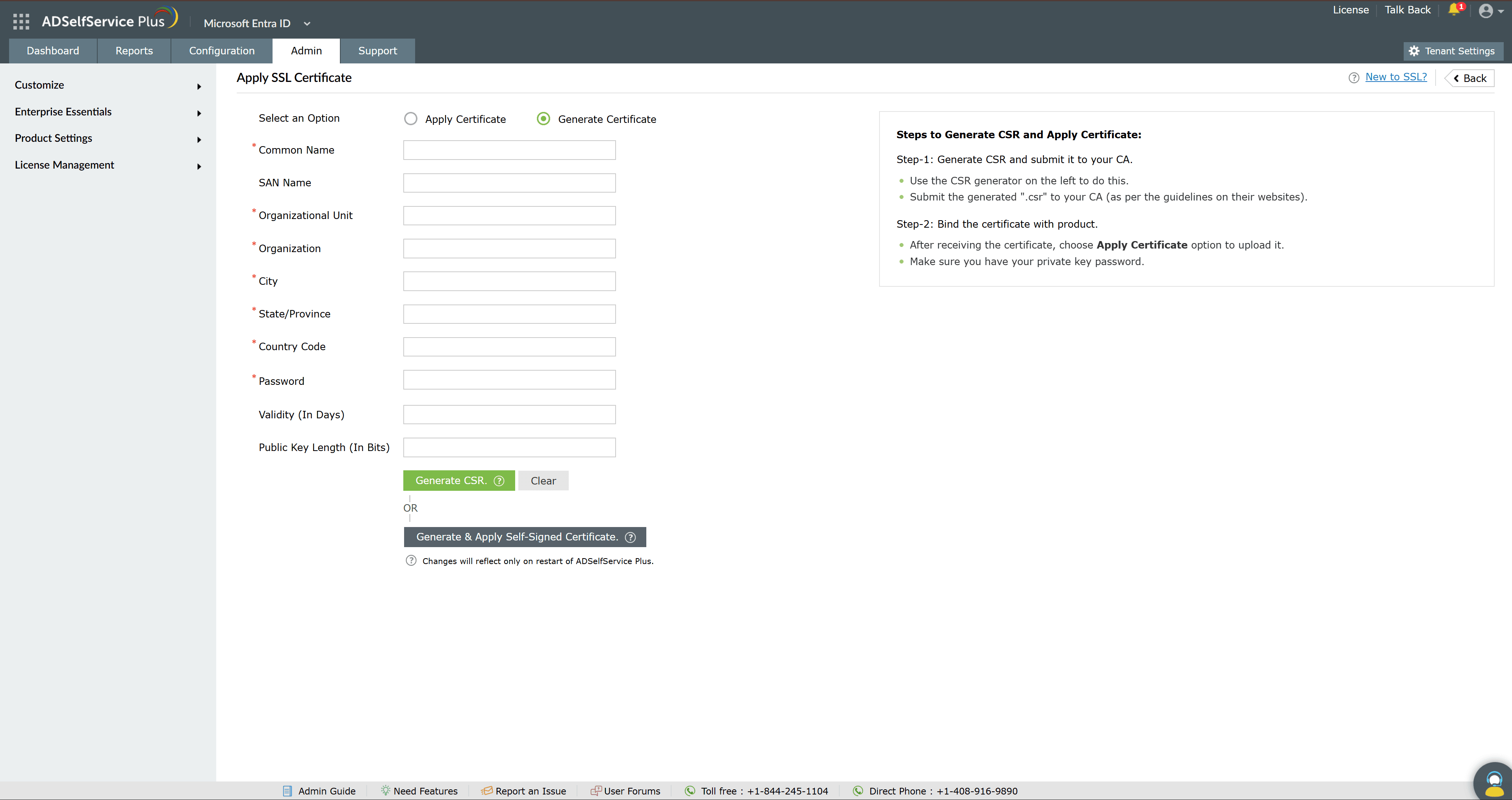1512x800 pixels.
Task: Open the New to SSL? link
Action: point(1396,78)
